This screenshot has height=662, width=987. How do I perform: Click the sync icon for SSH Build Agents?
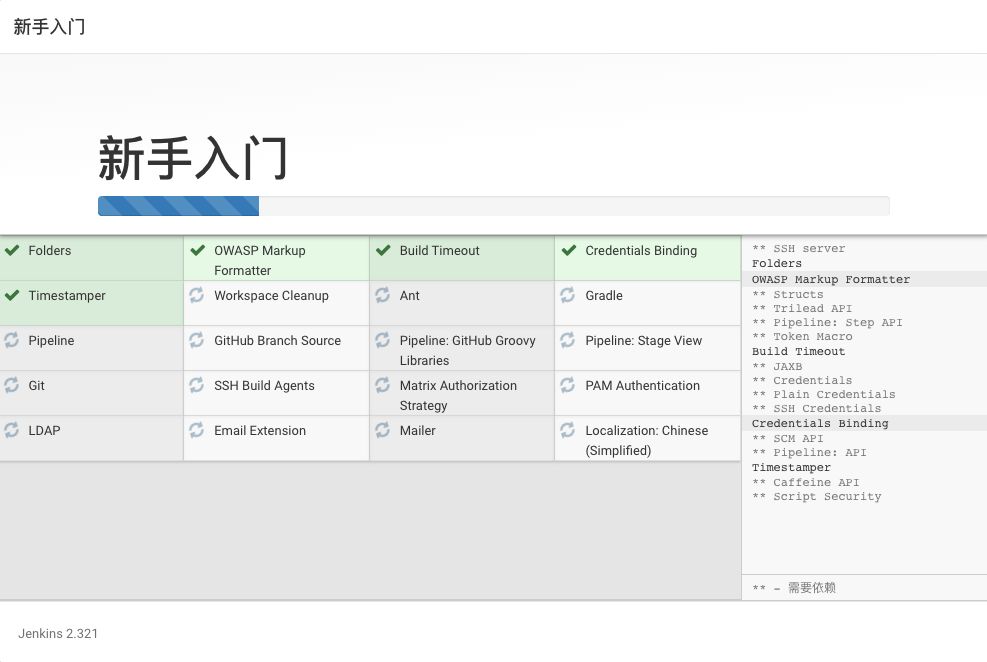[x=197, y=384]
